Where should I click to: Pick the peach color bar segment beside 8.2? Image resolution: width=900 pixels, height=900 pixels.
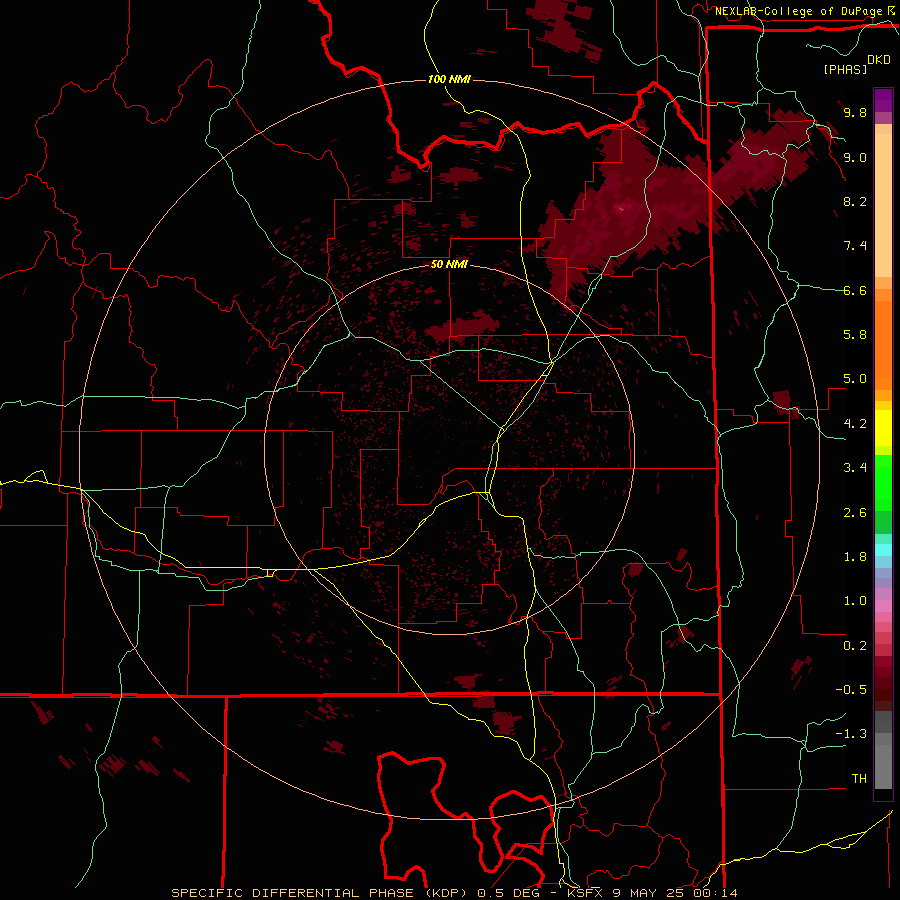point(883,205)
